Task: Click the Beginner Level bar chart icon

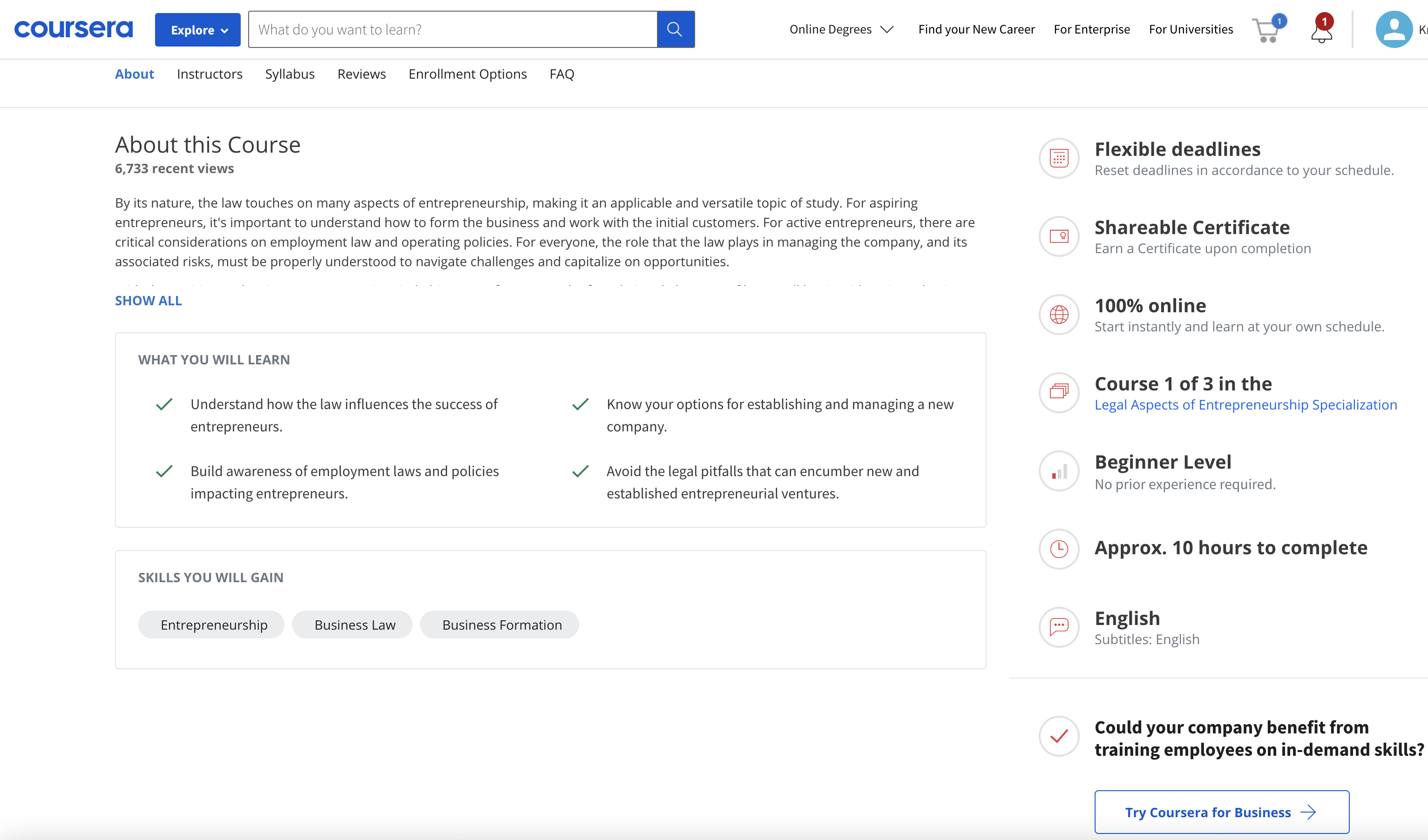Action: pyautogui.click(x=1058, y=471)
